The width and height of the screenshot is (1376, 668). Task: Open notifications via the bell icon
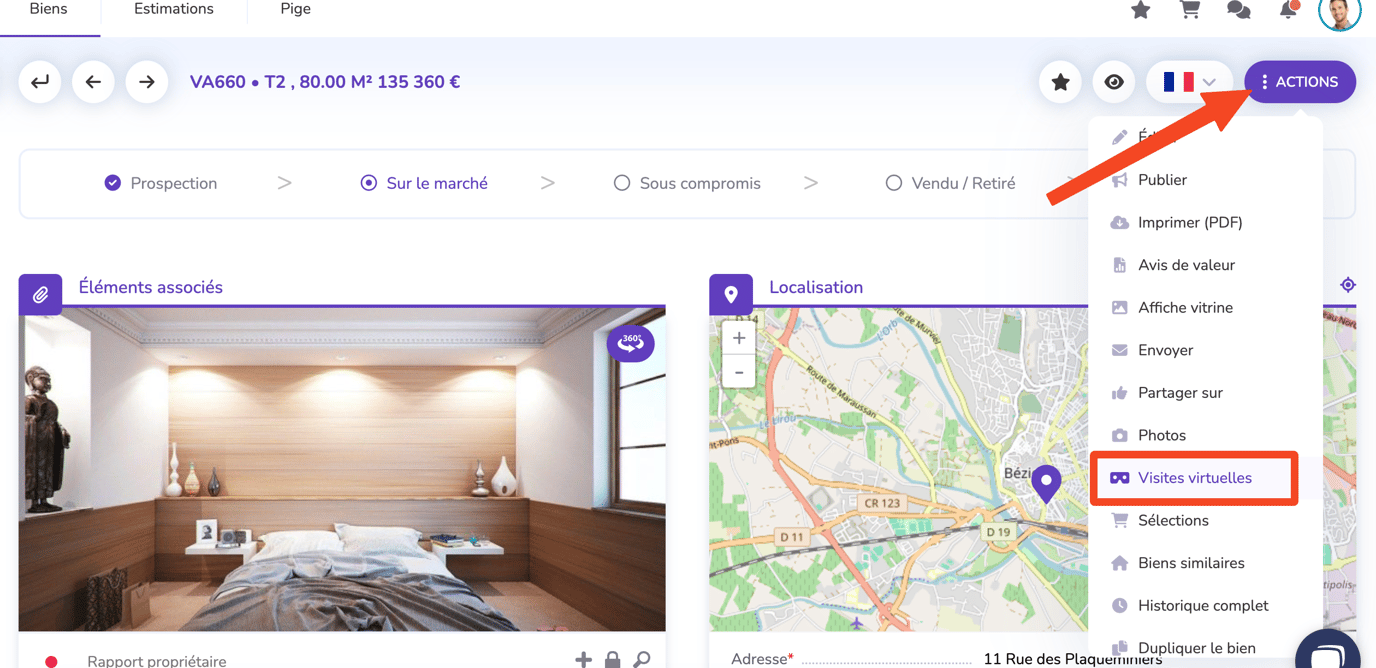(x=1288, y=9)
